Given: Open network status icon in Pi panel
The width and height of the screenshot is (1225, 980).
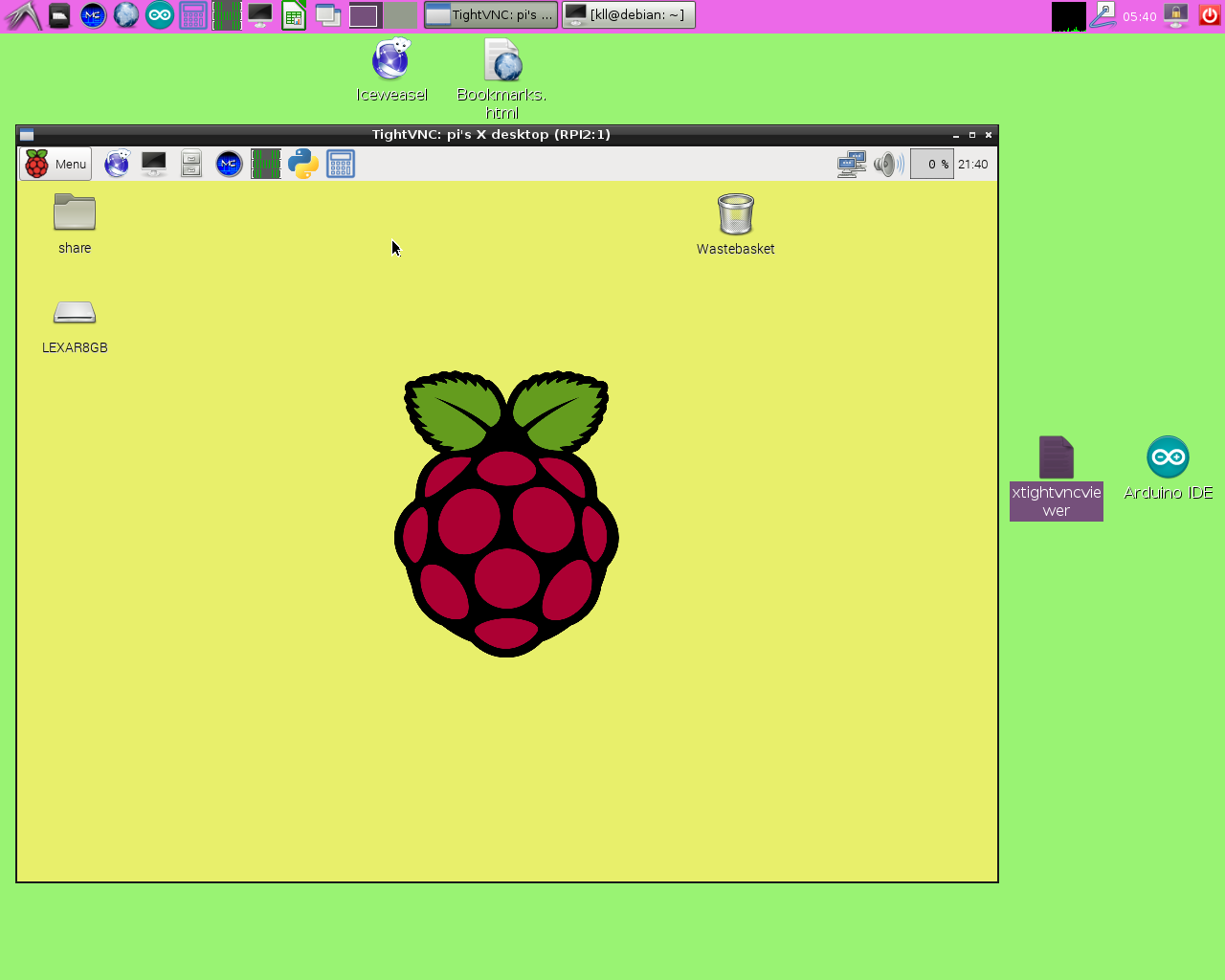Looking at the screenshot, I should (x=851, y=164).
